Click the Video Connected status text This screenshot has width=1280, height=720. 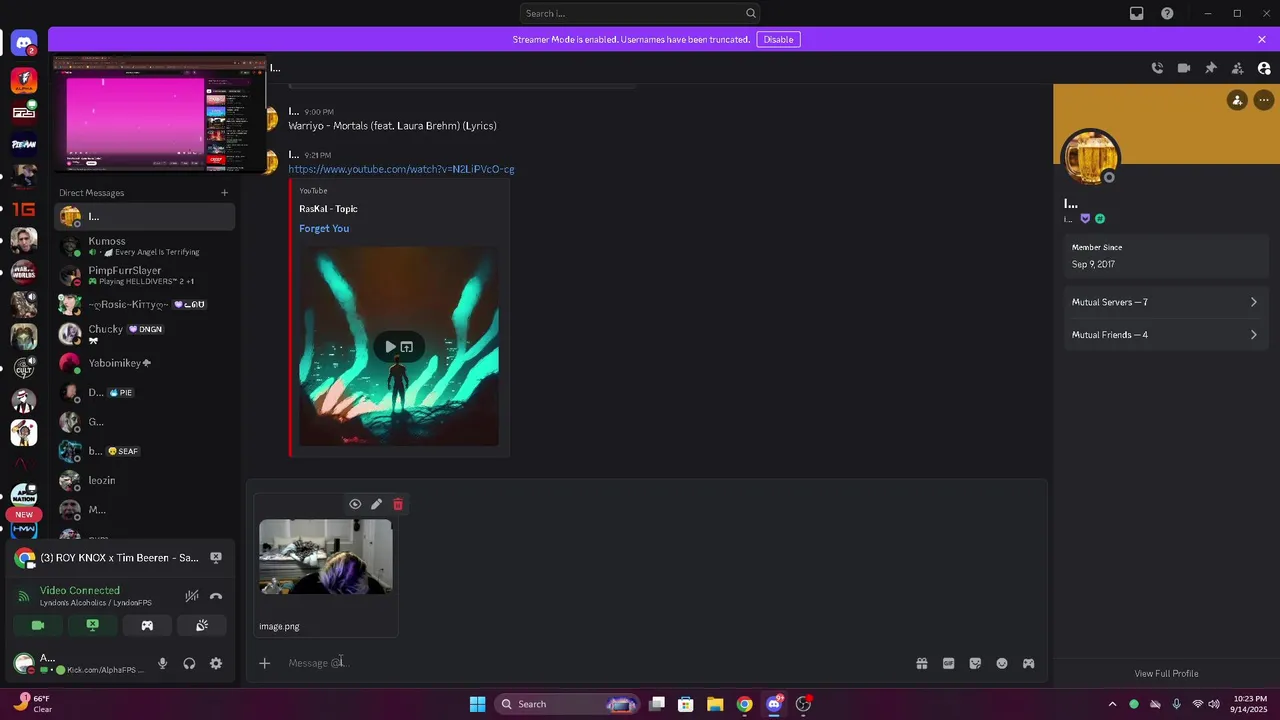[x=80, y=590]
